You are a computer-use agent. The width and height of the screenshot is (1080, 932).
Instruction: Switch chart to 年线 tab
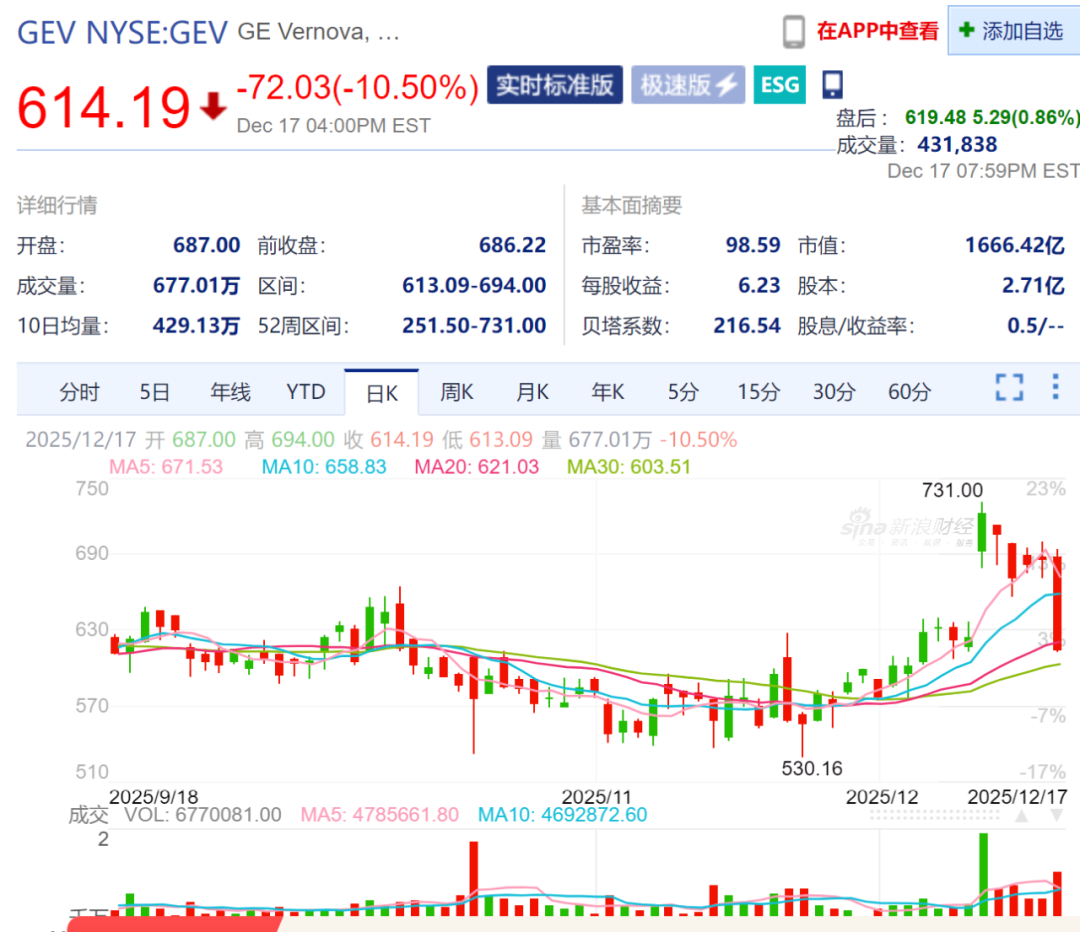(230, 392)
